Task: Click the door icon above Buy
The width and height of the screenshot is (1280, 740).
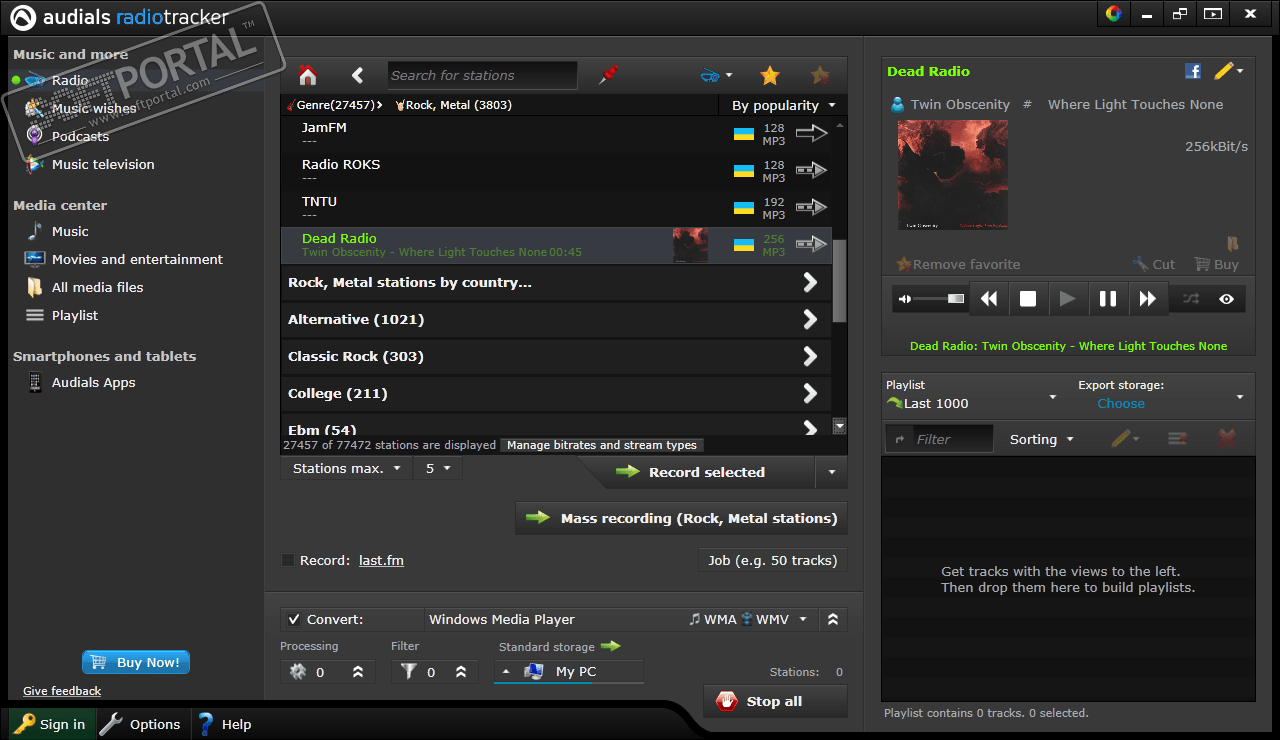Action: [x=1233, y=244]
